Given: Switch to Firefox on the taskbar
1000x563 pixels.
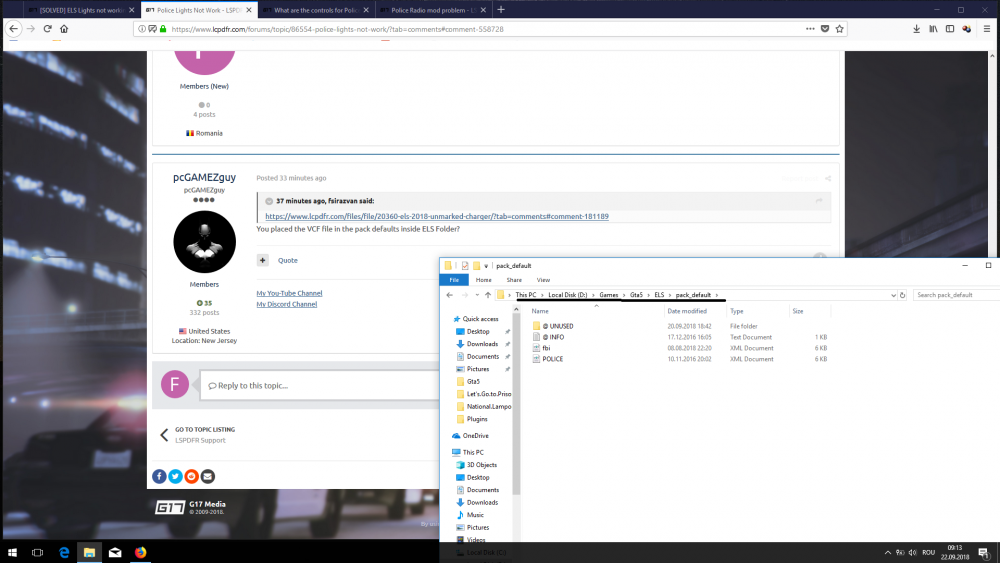Looking at the screenshot, I should click(140, 552).
